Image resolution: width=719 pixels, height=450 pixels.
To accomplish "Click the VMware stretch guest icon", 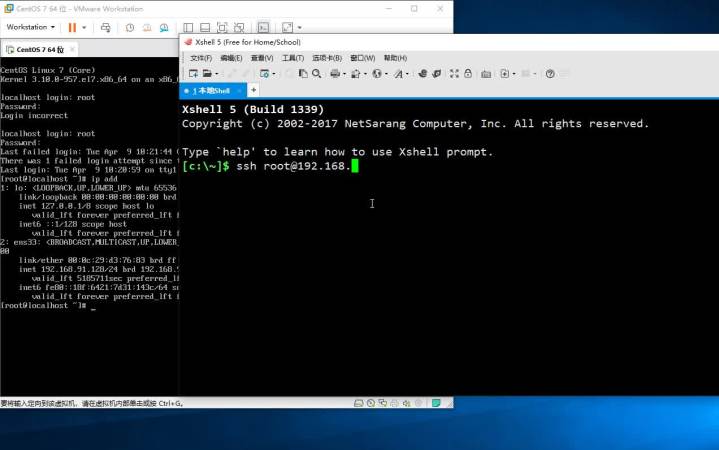I will click(x=288, y=28).
